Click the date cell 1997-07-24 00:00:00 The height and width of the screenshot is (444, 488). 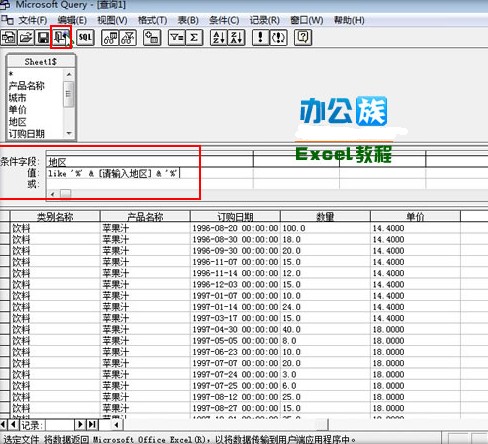click(235, 374)
